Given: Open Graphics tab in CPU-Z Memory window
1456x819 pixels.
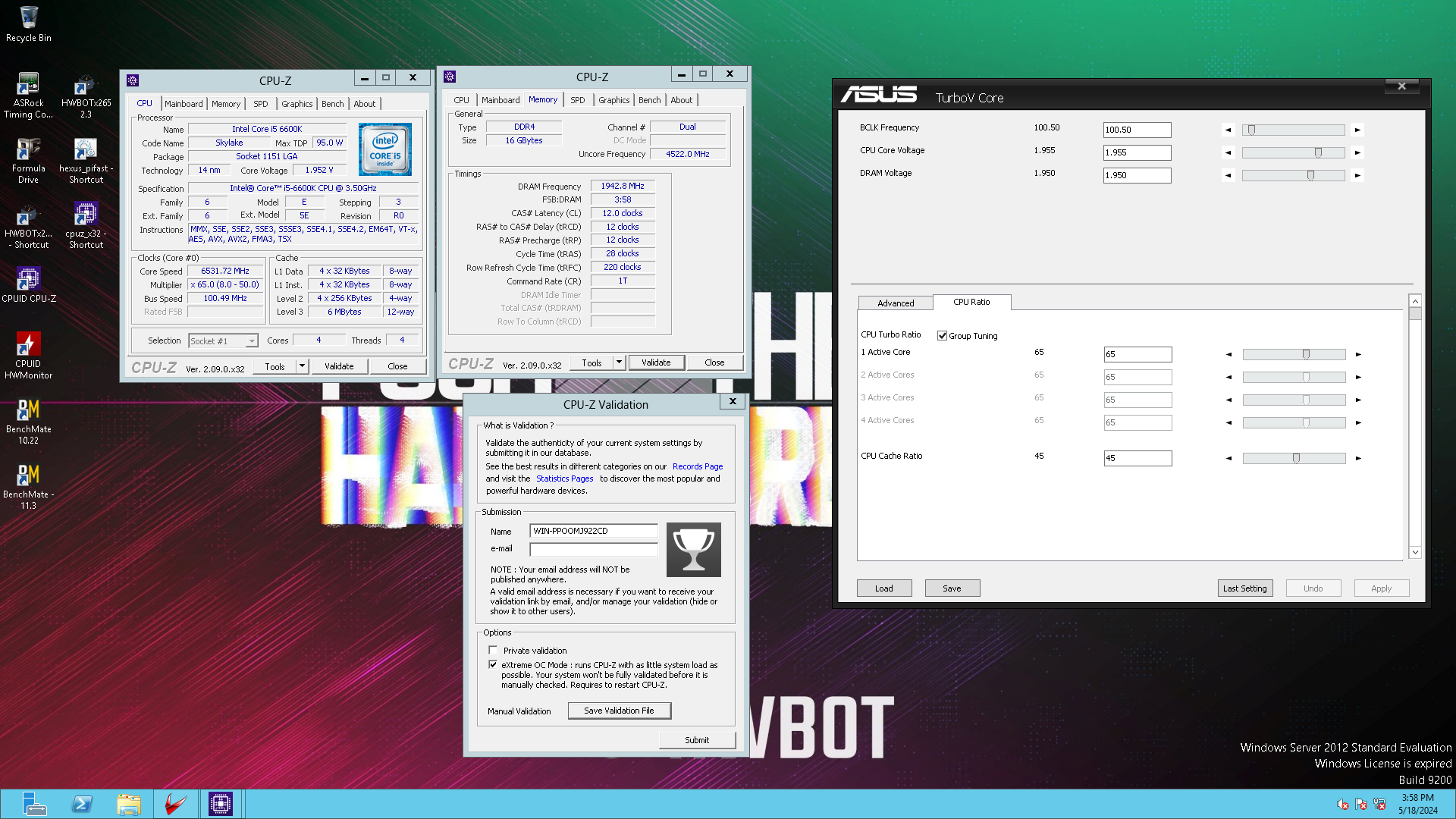Looking at the screenshot, I should pos(613,100).
